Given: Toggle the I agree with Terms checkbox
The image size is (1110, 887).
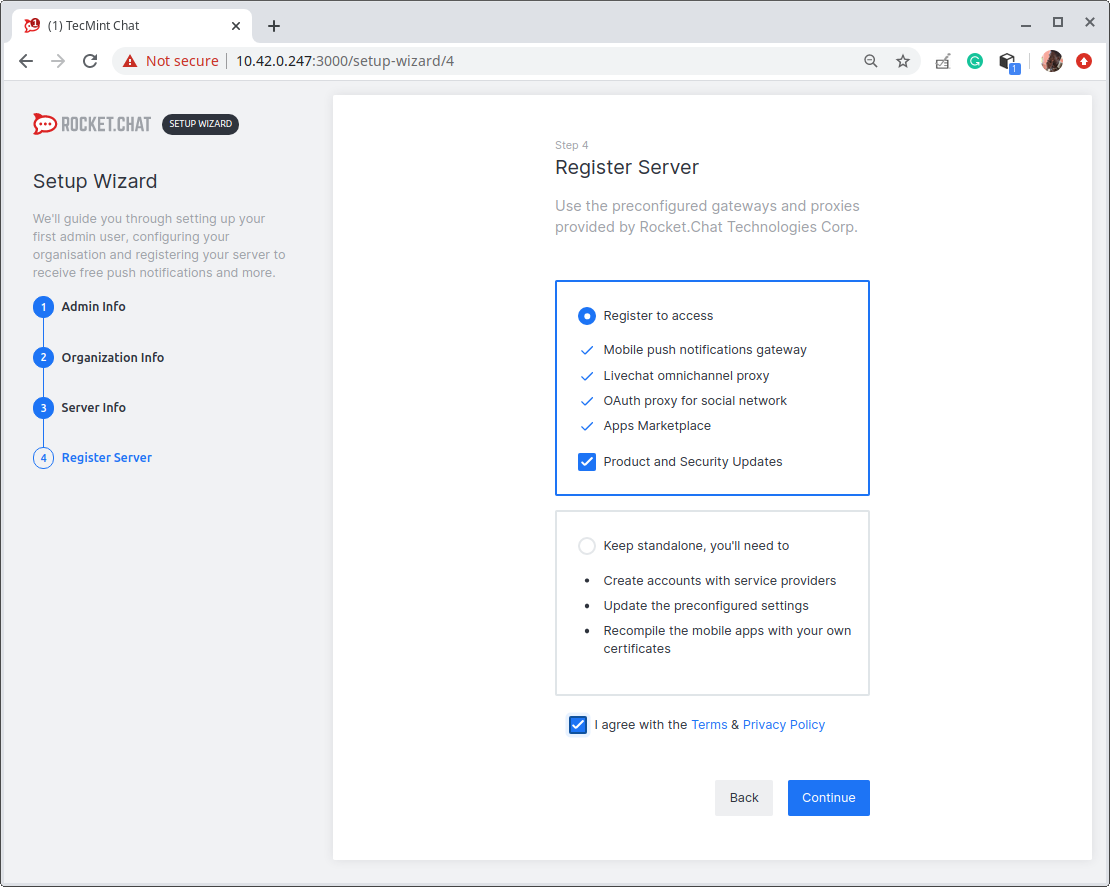Looking at the screenshot, I should (578, 725).
